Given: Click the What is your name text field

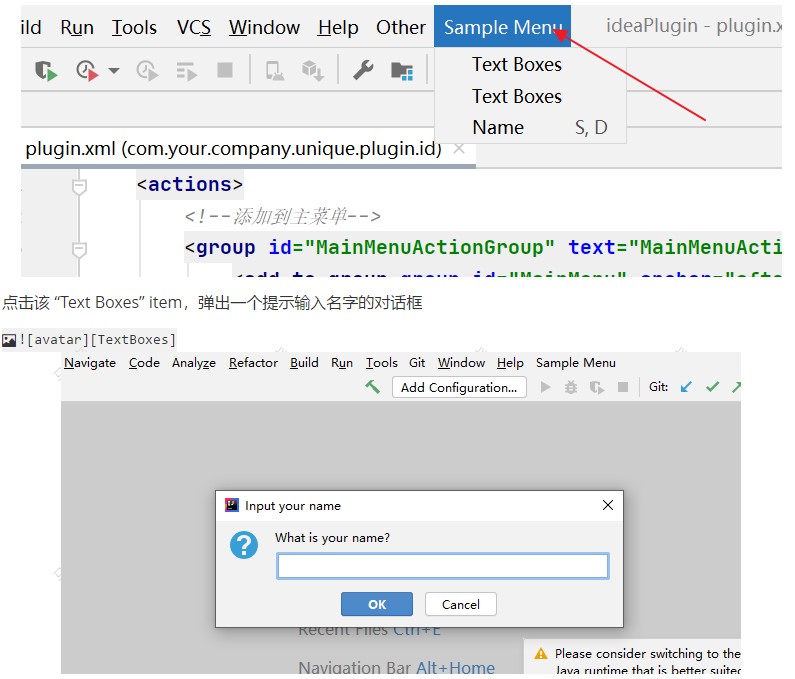Looking at the screenshot, I should (442, 566).
